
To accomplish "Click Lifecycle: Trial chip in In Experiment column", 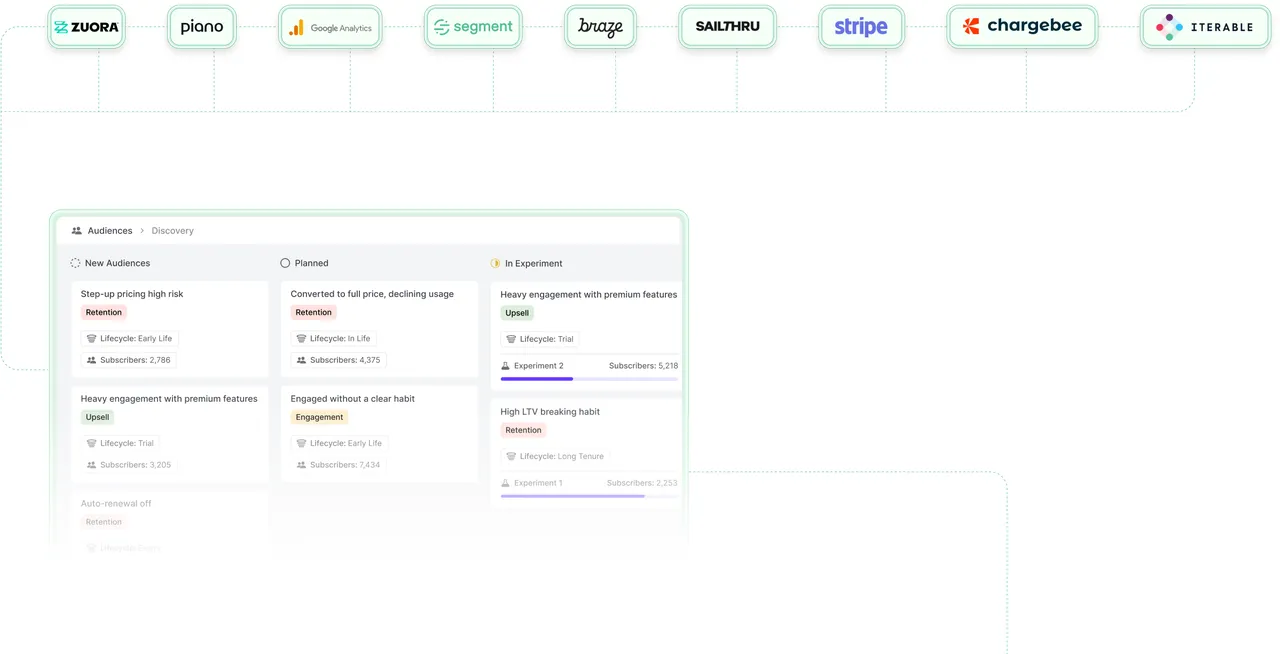I will click(x=540, y=339).
